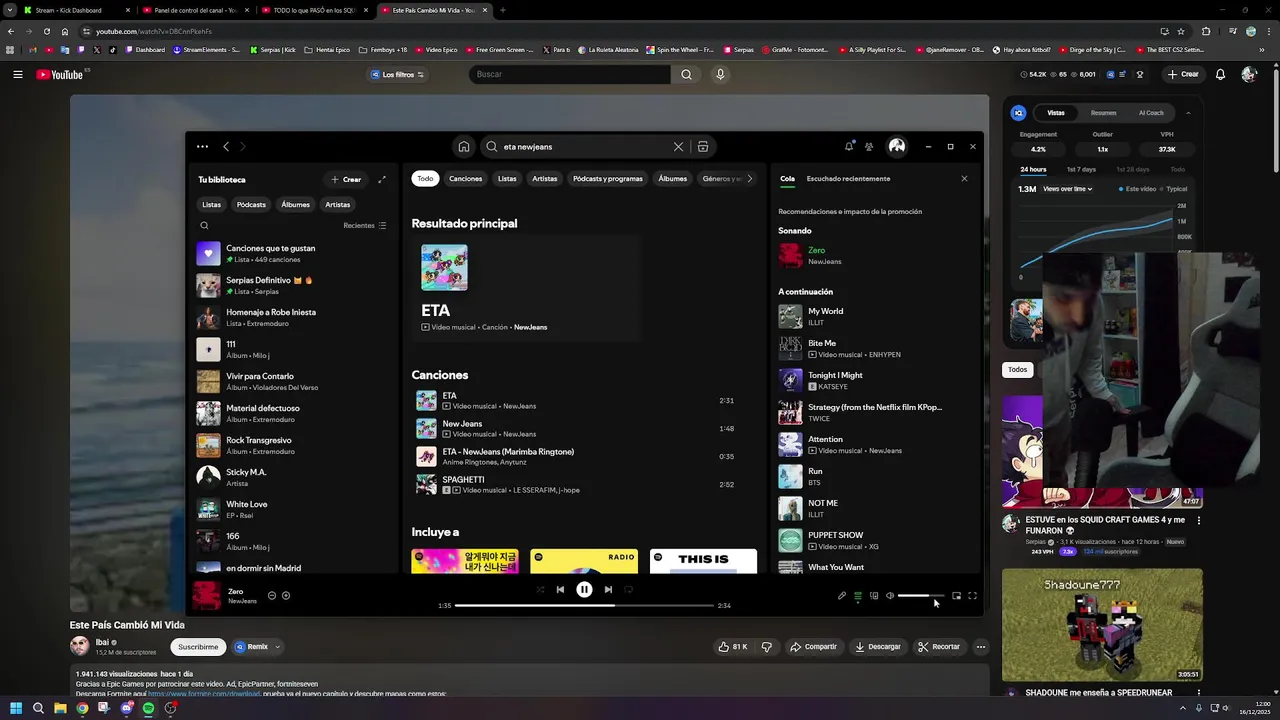This screenshot has width=1280, height=720.
Task: Hide Zero from taste profile
Action: click(272, 596)
